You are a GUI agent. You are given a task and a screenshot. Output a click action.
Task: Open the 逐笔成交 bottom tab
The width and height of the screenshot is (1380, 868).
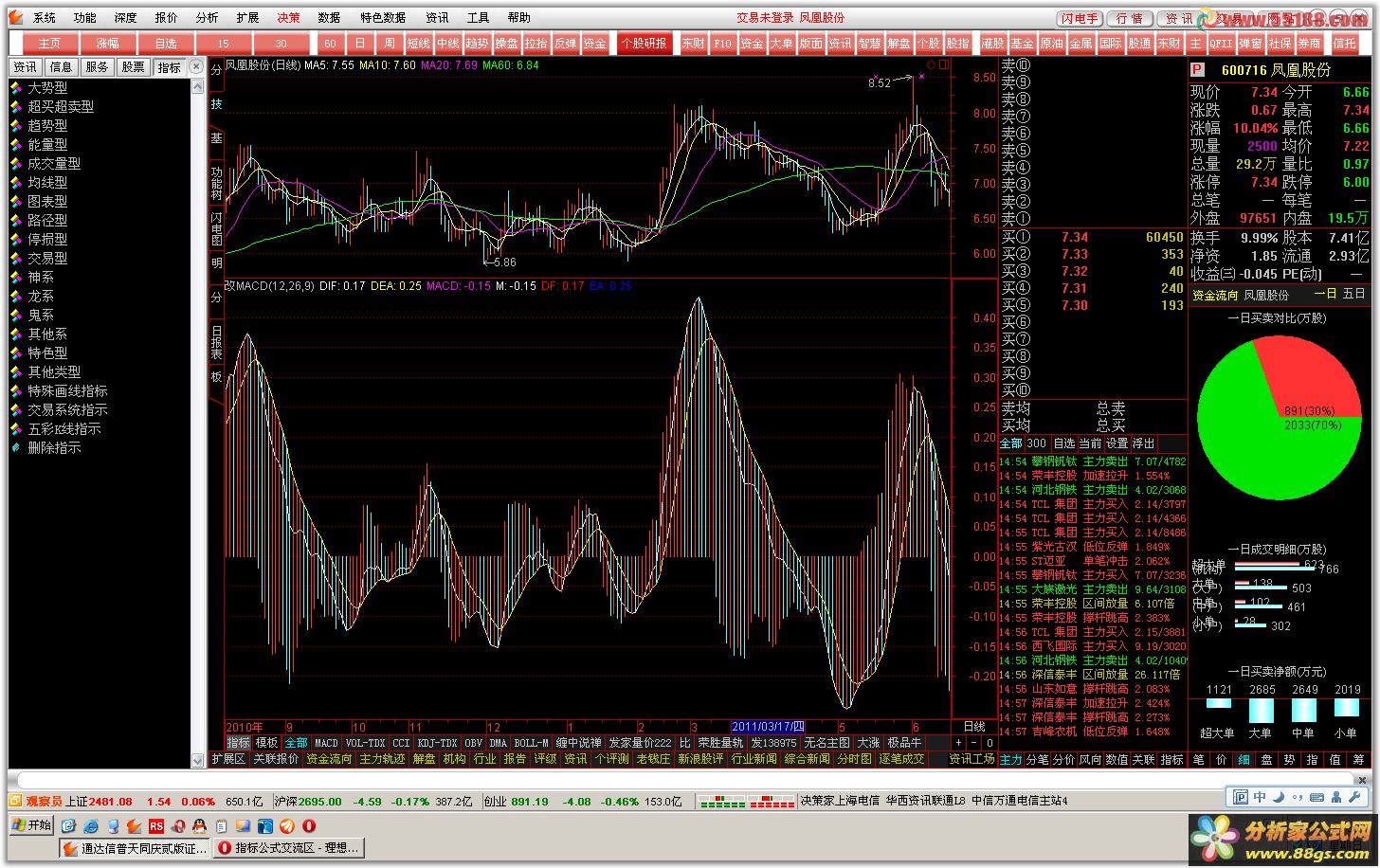pos(900,759)
